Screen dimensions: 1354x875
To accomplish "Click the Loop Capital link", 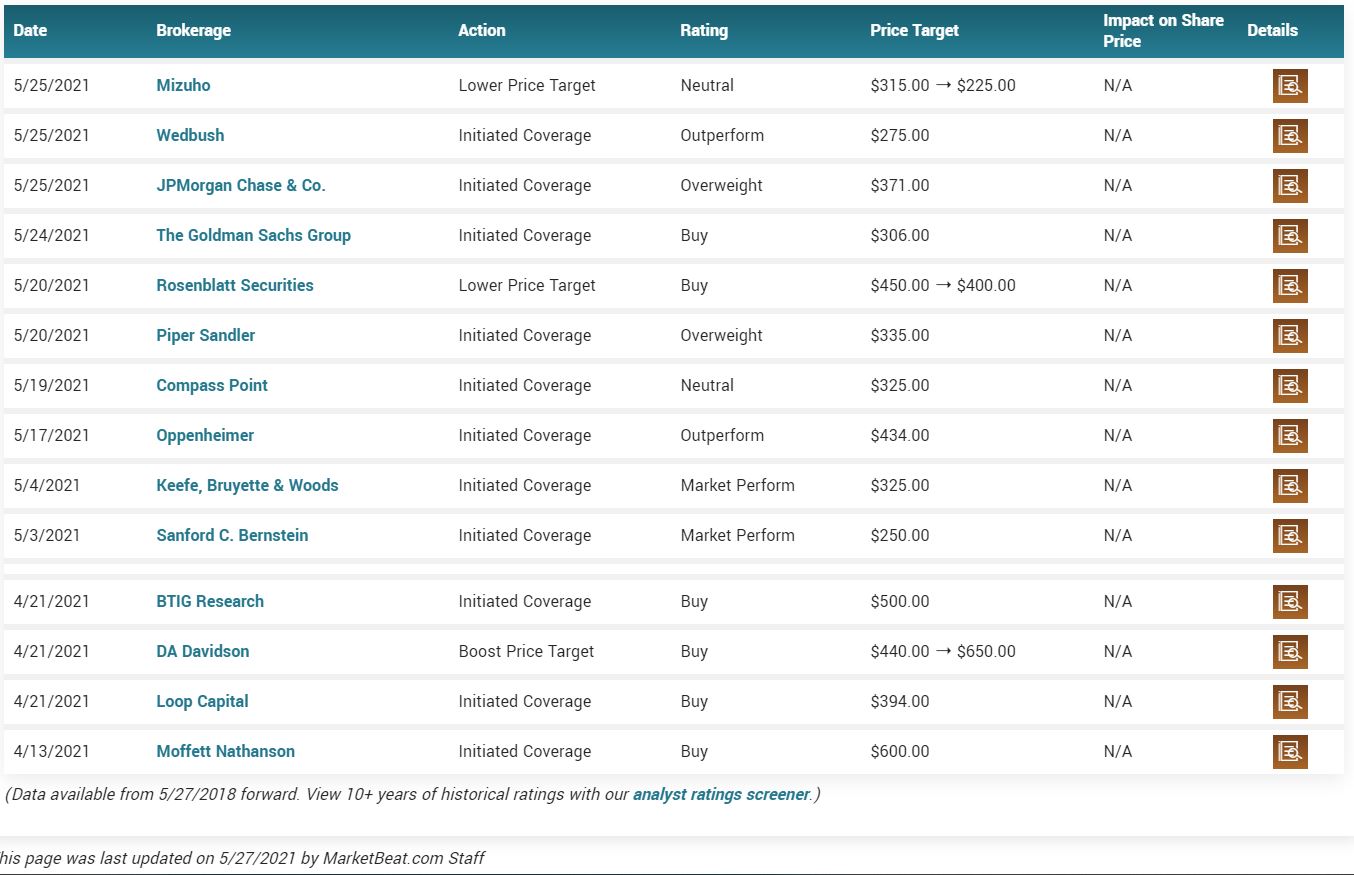I will 202,701.
